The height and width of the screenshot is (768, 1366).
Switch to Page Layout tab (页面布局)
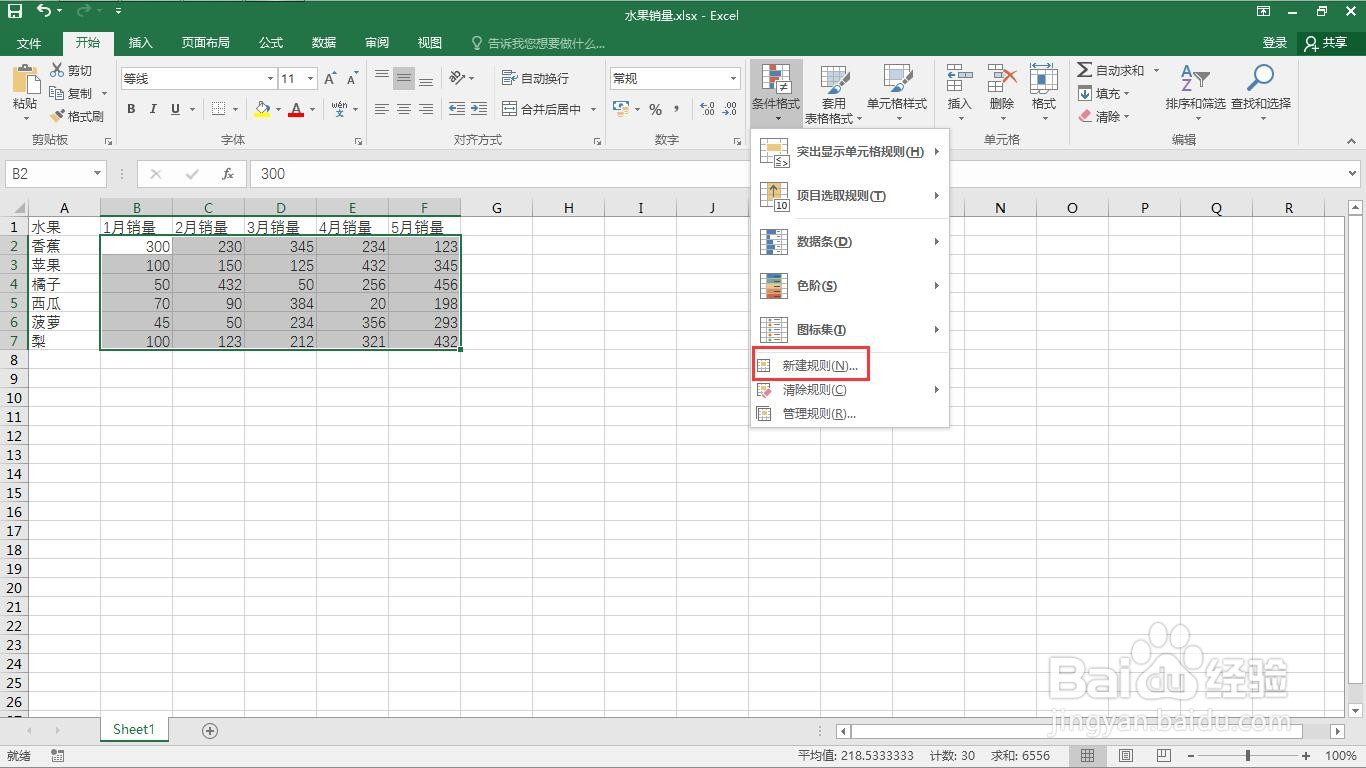[206, 43]
